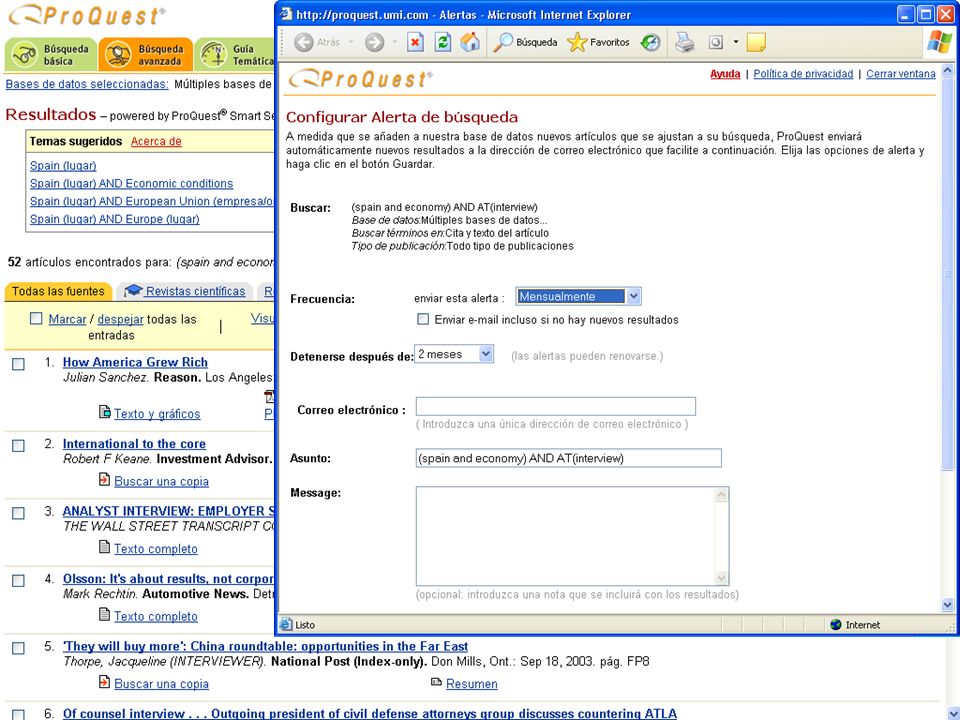Open the Búsqueda avanzada tab
Screen dimensions: 960x720
point(146,54)
